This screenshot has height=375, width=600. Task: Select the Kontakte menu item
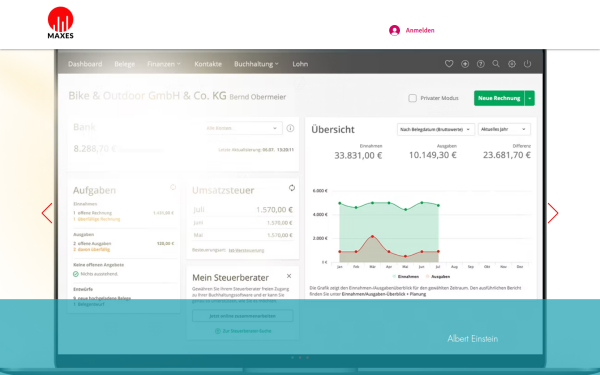208,64
